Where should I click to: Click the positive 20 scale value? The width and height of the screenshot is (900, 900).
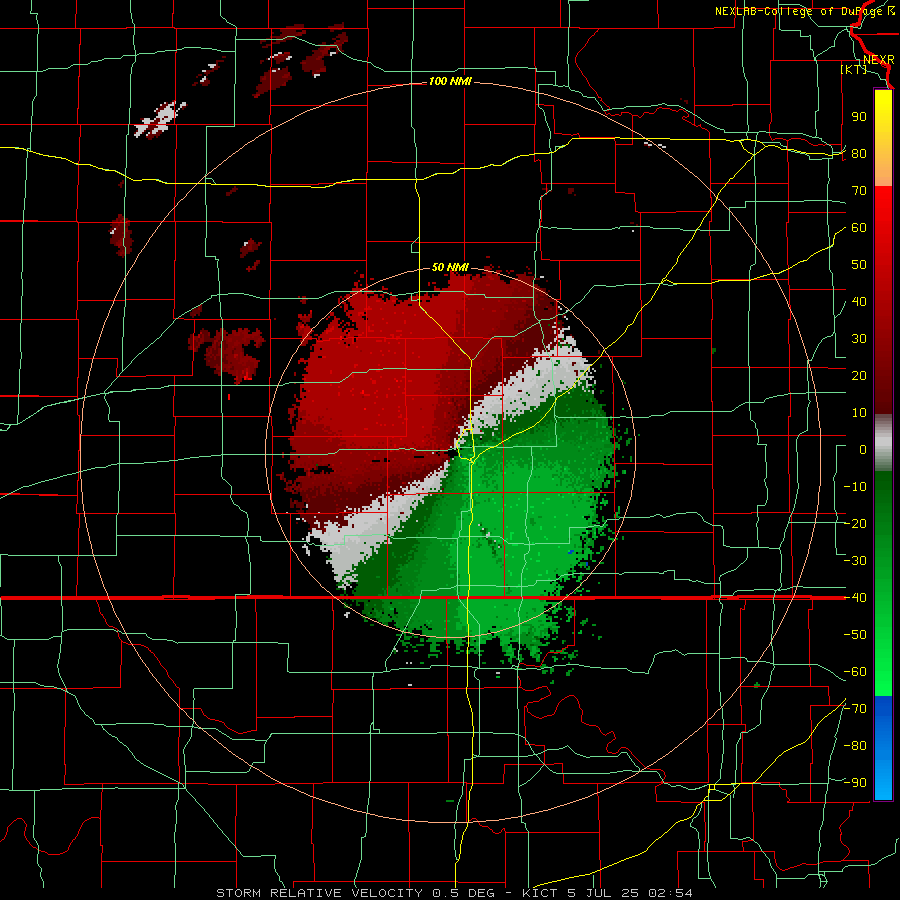(x=859, y=376)
